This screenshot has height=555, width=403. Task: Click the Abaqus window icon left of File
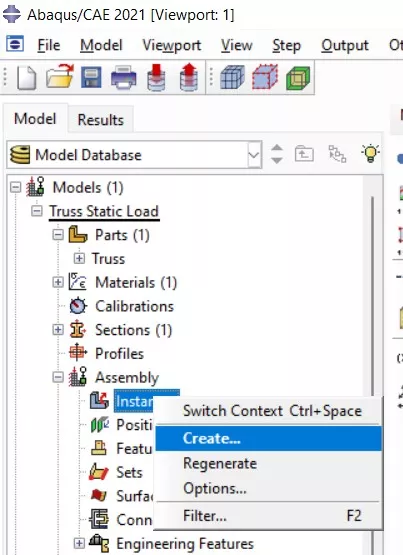(15, 44)
